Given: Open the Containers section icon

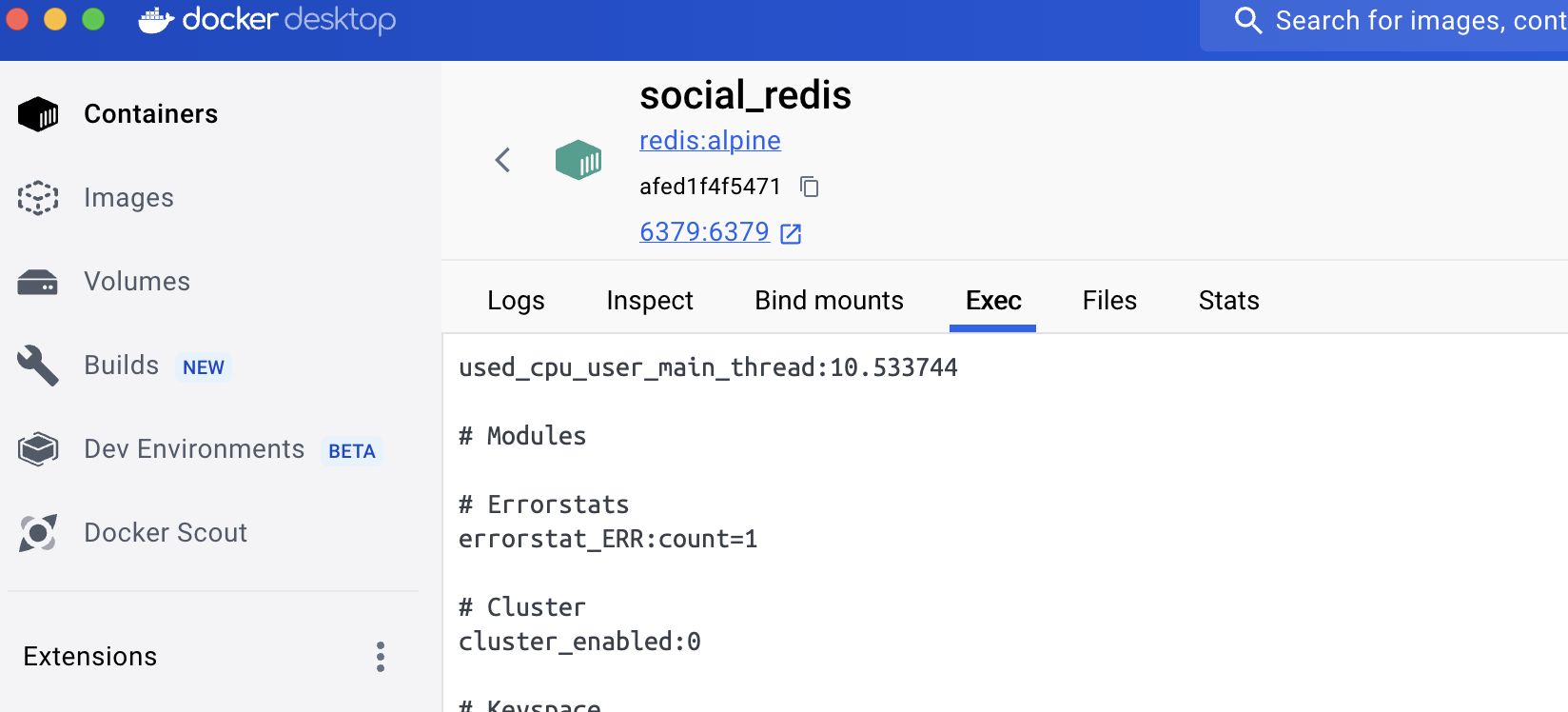Looking at the screenshot, I should (38, 114).
